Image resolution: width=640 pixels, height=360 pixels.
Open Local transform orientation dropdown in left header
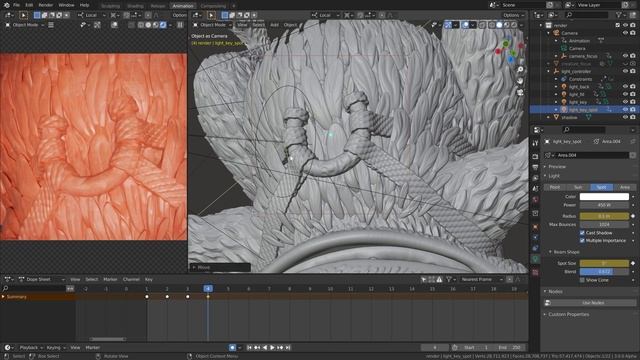(x=91, y=15)
